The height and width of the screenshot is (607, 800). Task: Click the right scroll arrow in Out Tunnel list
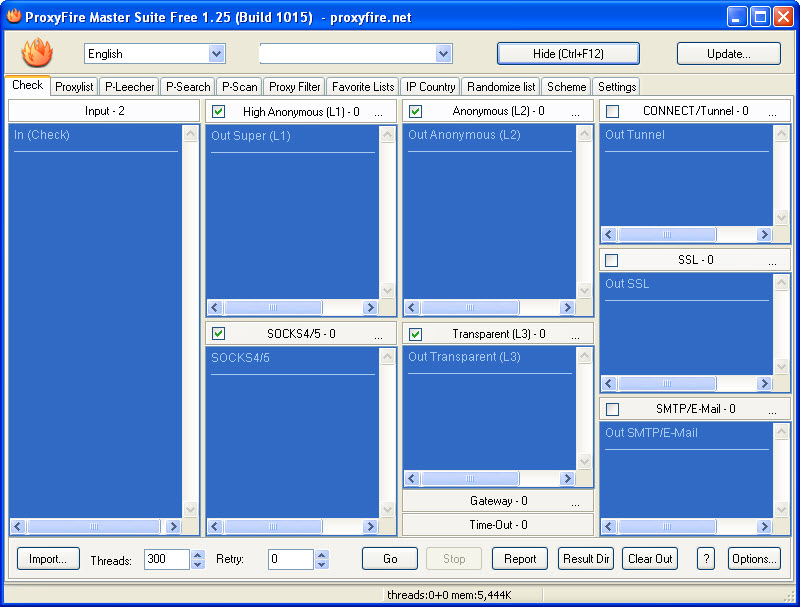(x=764, y=235)
